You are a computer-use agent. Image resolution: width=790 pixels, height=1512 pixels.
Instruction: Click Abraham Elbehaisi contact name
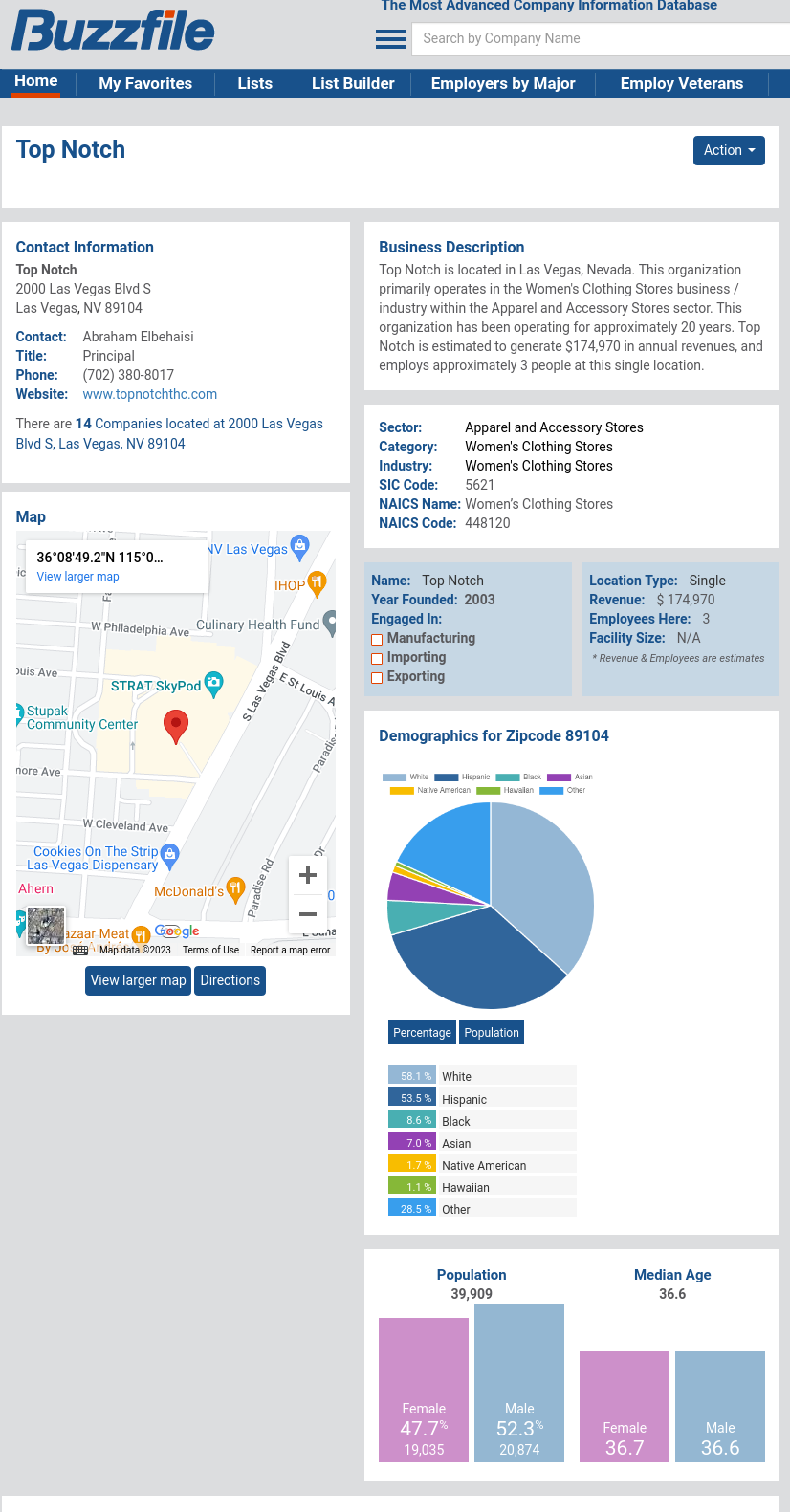(x=138, y=337)
